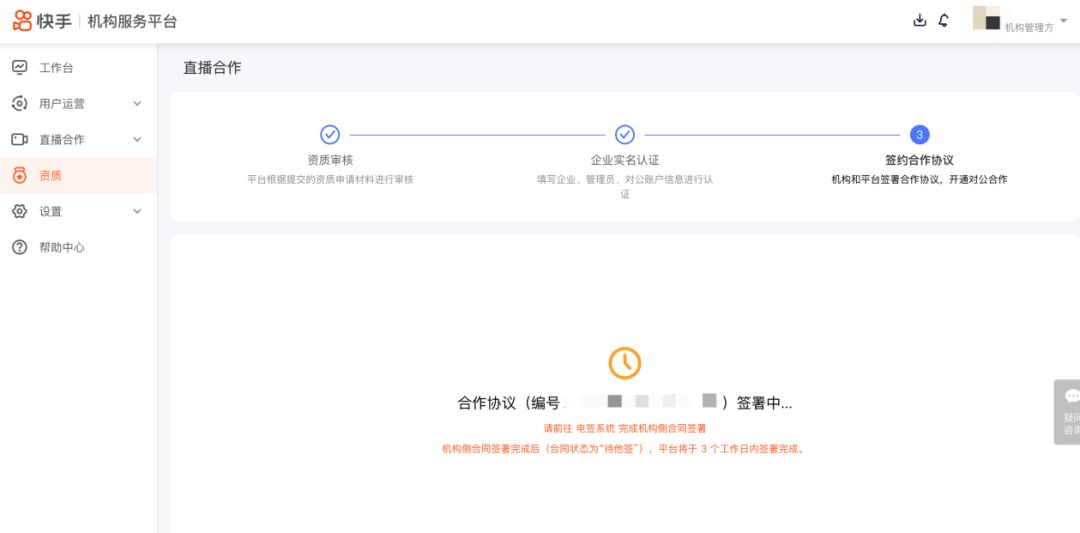This screenshot has height=533, width=1080.
Task: Expand the 机构管理方 account dropdown arrow
Action: click(1063, 20)
